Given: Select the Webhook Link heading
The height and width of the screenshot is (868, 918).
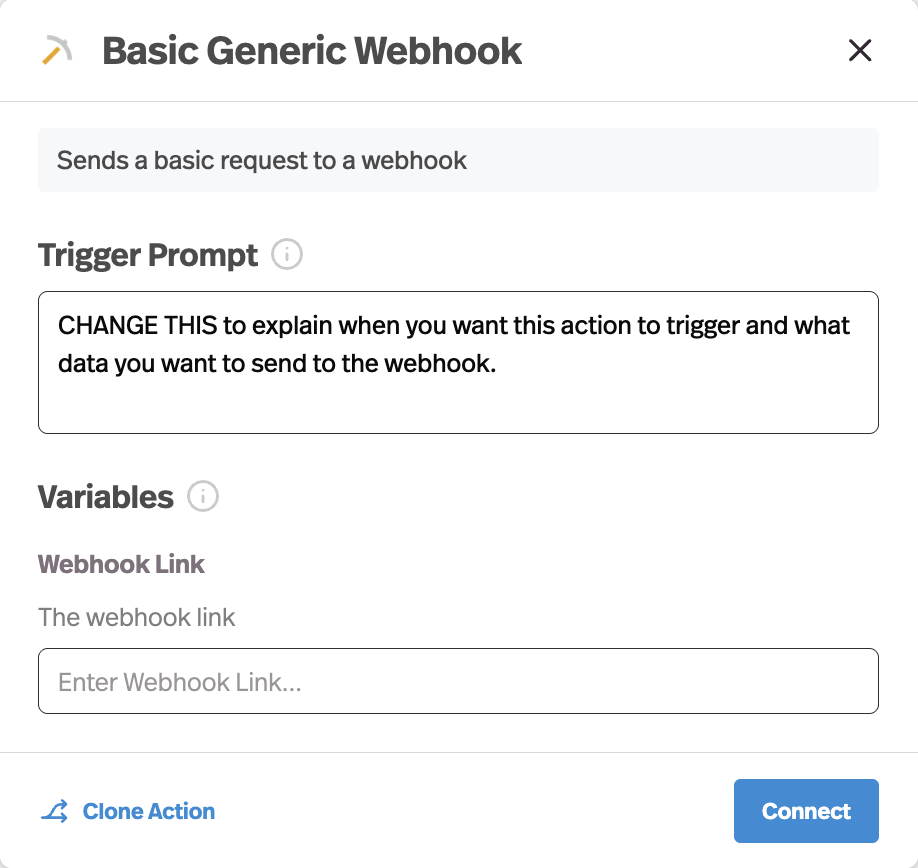Looking at the screenshot, I should coord(120,564).
